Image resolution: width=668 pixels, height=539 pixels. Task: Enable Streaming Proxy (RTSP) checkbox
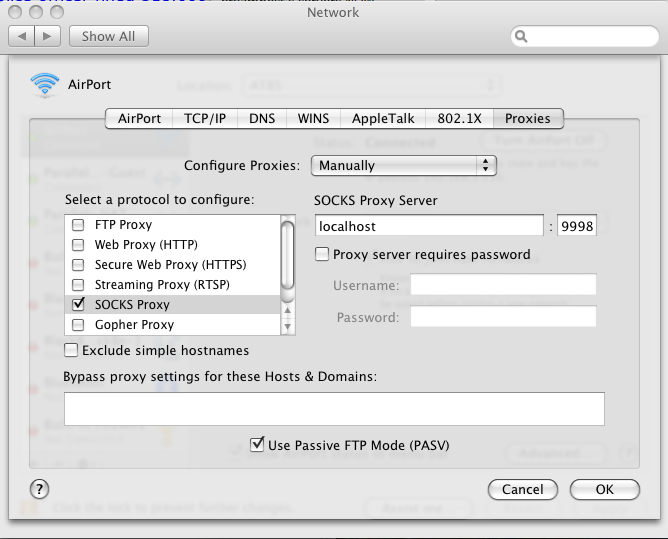point(78,284)
